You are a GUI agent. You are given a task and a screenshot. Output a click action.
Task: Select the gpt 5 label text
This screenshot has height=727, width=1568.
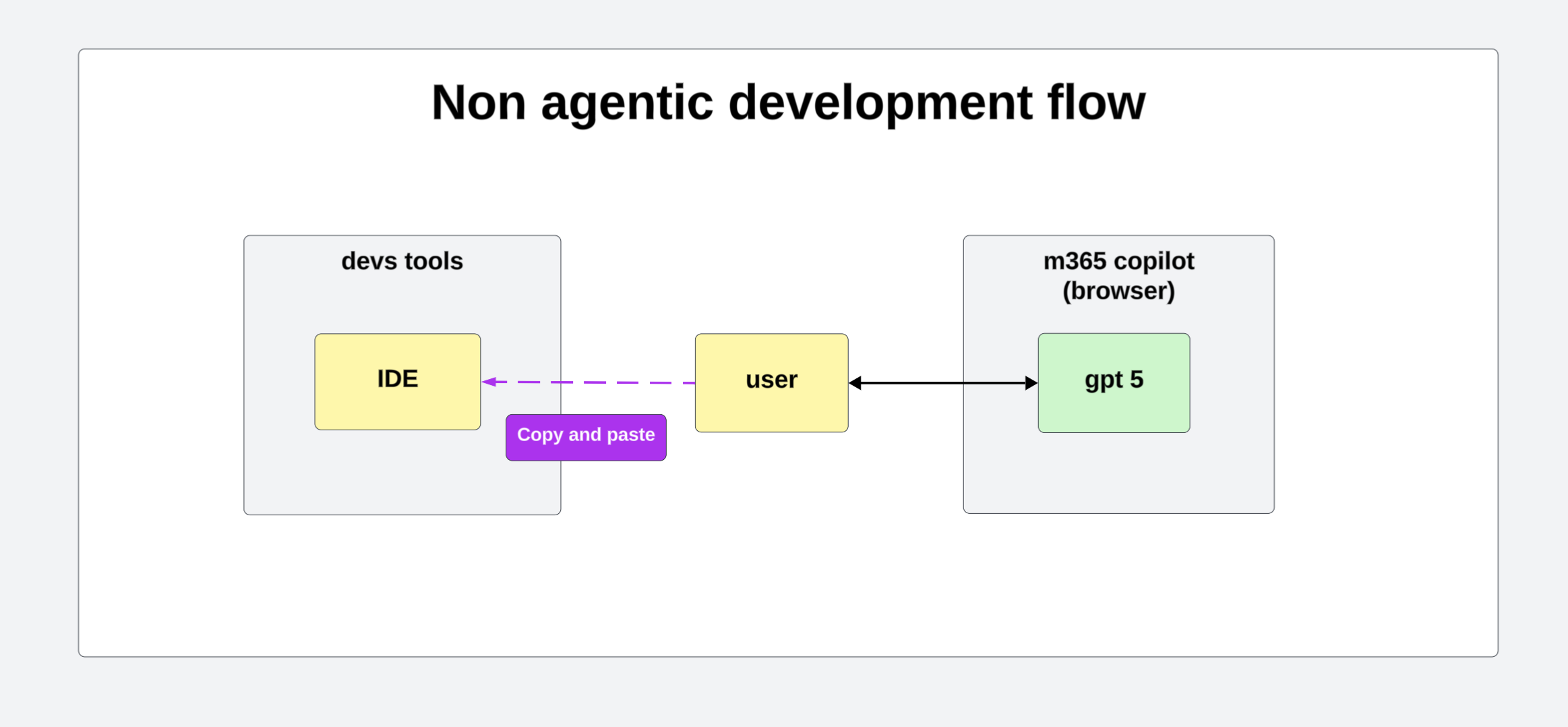[1114, 380]
